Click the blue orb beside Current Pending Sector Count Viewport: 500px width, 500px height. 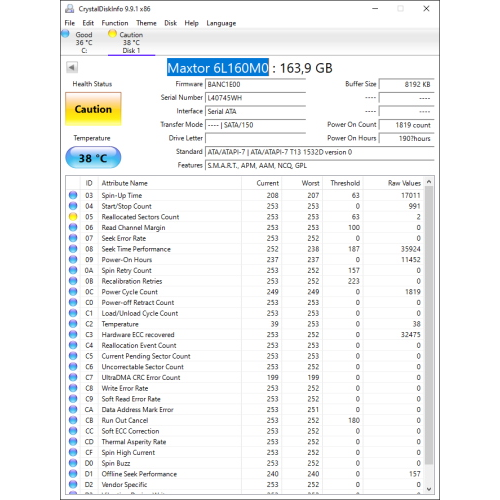pos(73,356)
